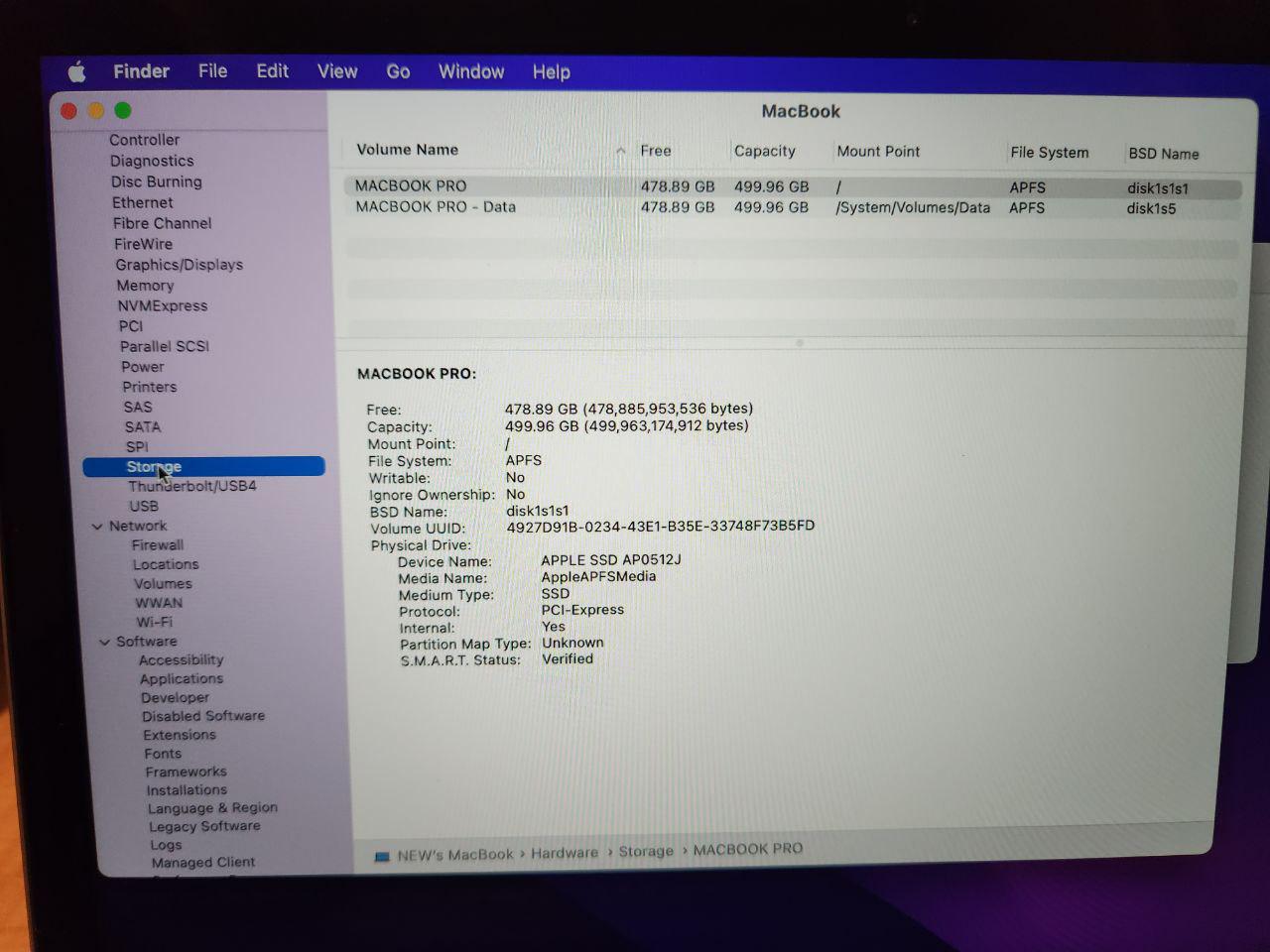
Task: Select Diagnostics in the sidebar
Action: coord(152,161)
